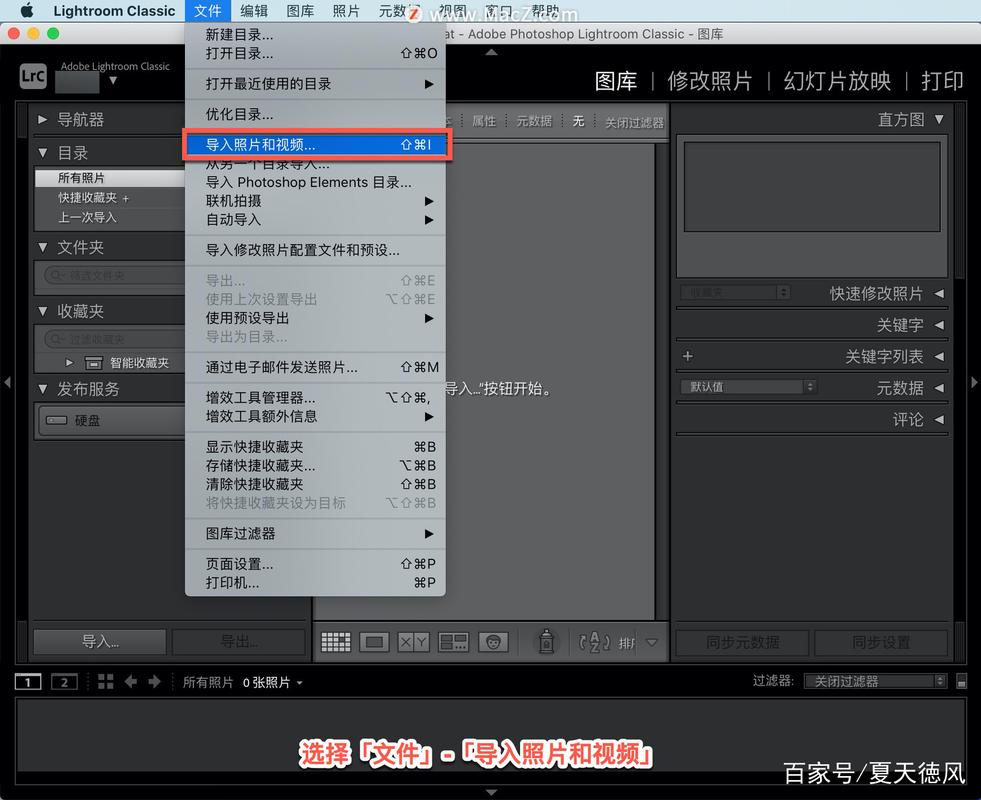Select the Survey view icon
Viewport: 981px width, 800px height.
[x=453, y=641]
